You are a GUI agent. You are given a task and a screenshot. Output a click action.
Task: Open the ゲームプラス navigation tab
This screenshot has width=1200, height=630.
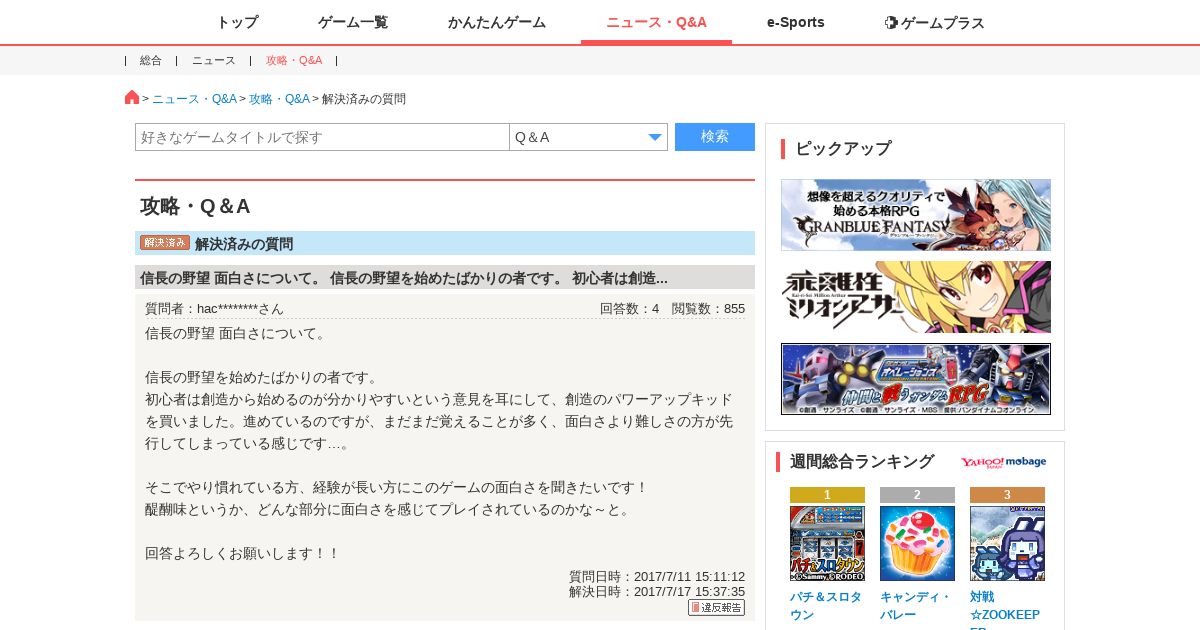pos(935,22)
